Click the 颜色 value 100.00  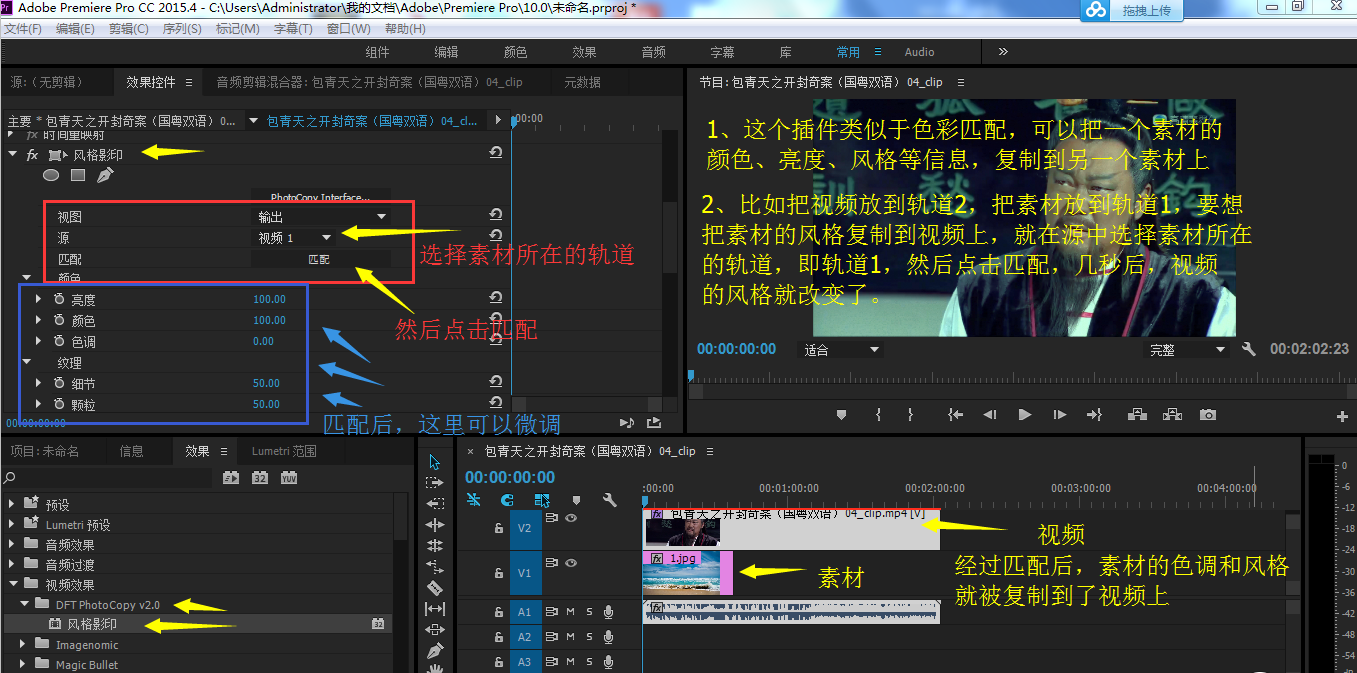(x=269, y=320)
